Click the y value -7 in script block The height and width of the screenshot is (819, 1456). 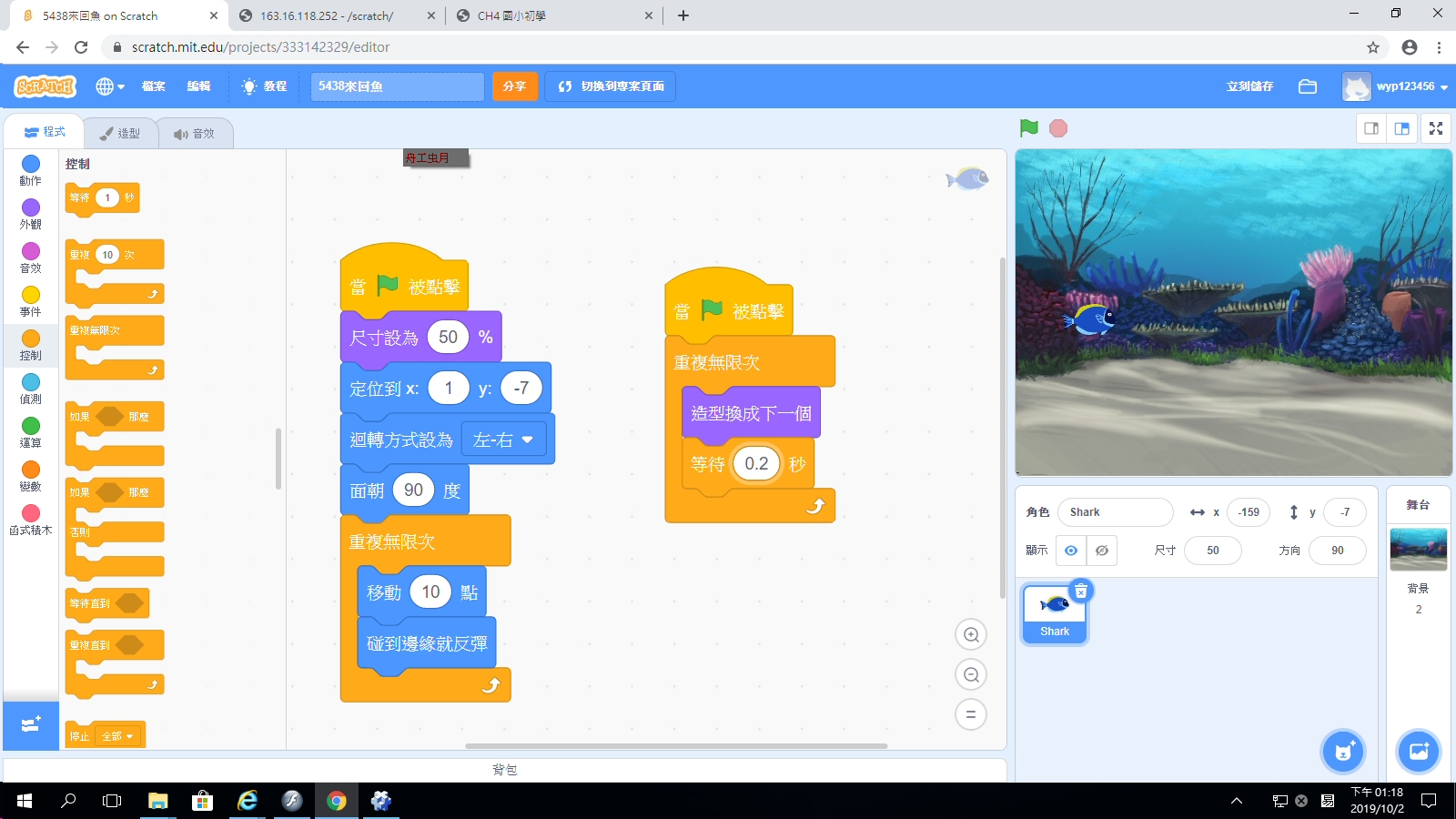tap(521, 389)
